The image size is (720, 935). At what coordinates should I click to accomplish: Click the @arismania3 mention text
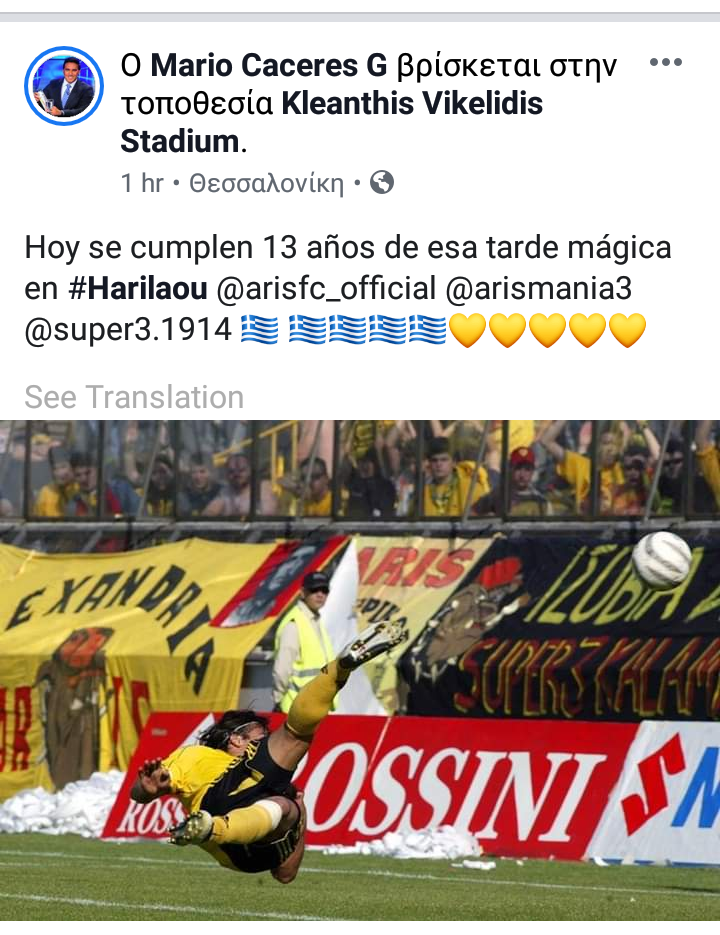(539, 289)
